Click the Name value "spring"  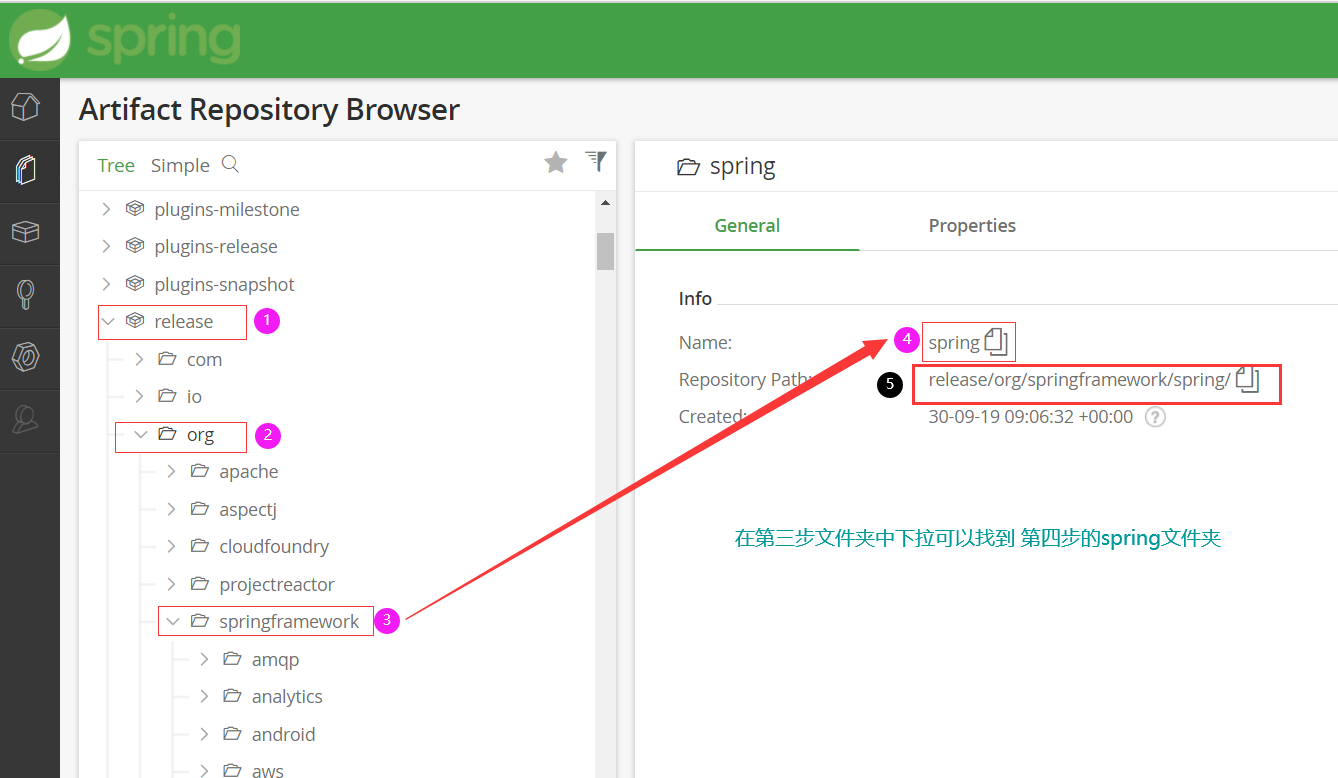tap(954, 342)
